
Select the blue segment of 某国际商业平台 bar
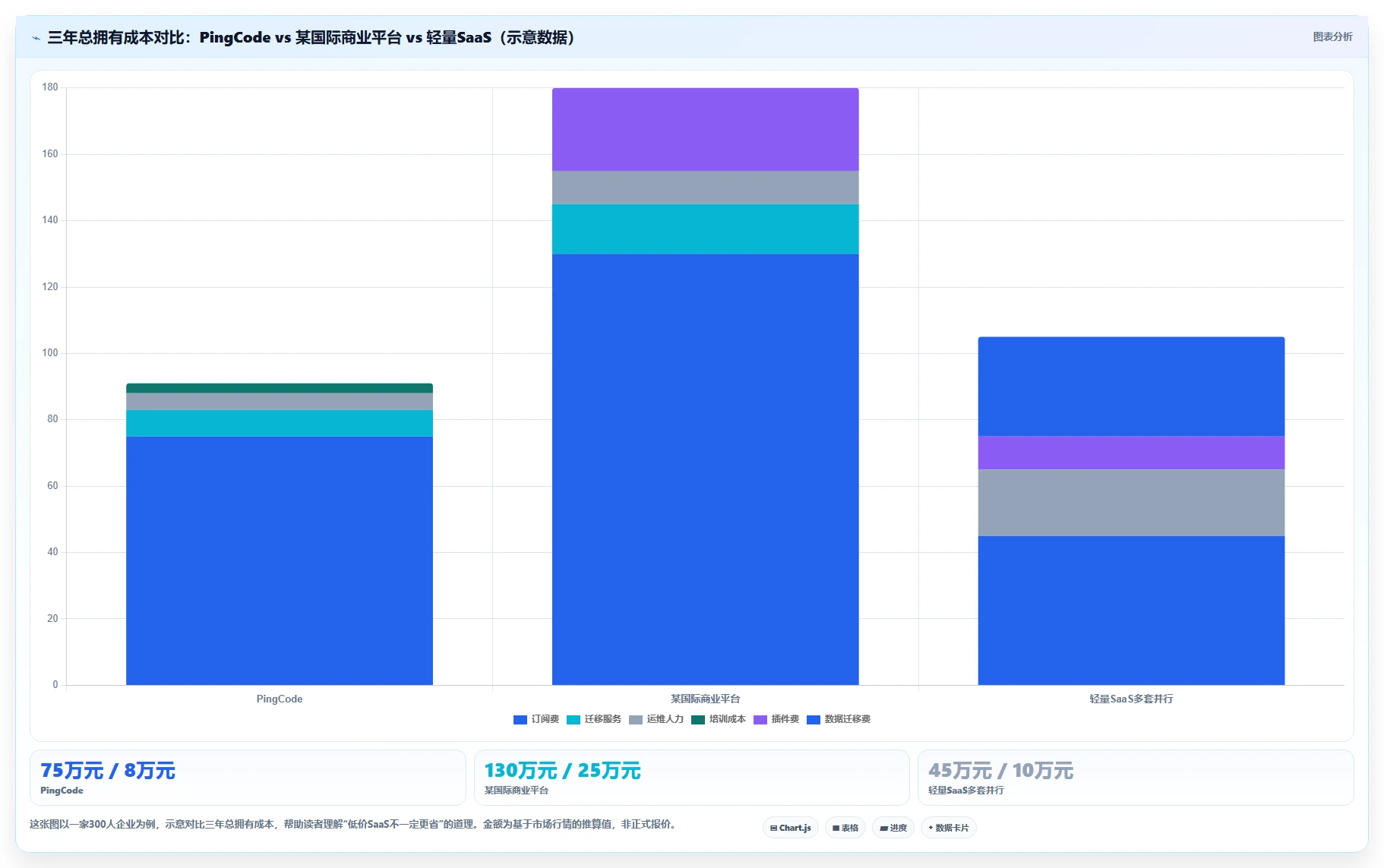706,469
